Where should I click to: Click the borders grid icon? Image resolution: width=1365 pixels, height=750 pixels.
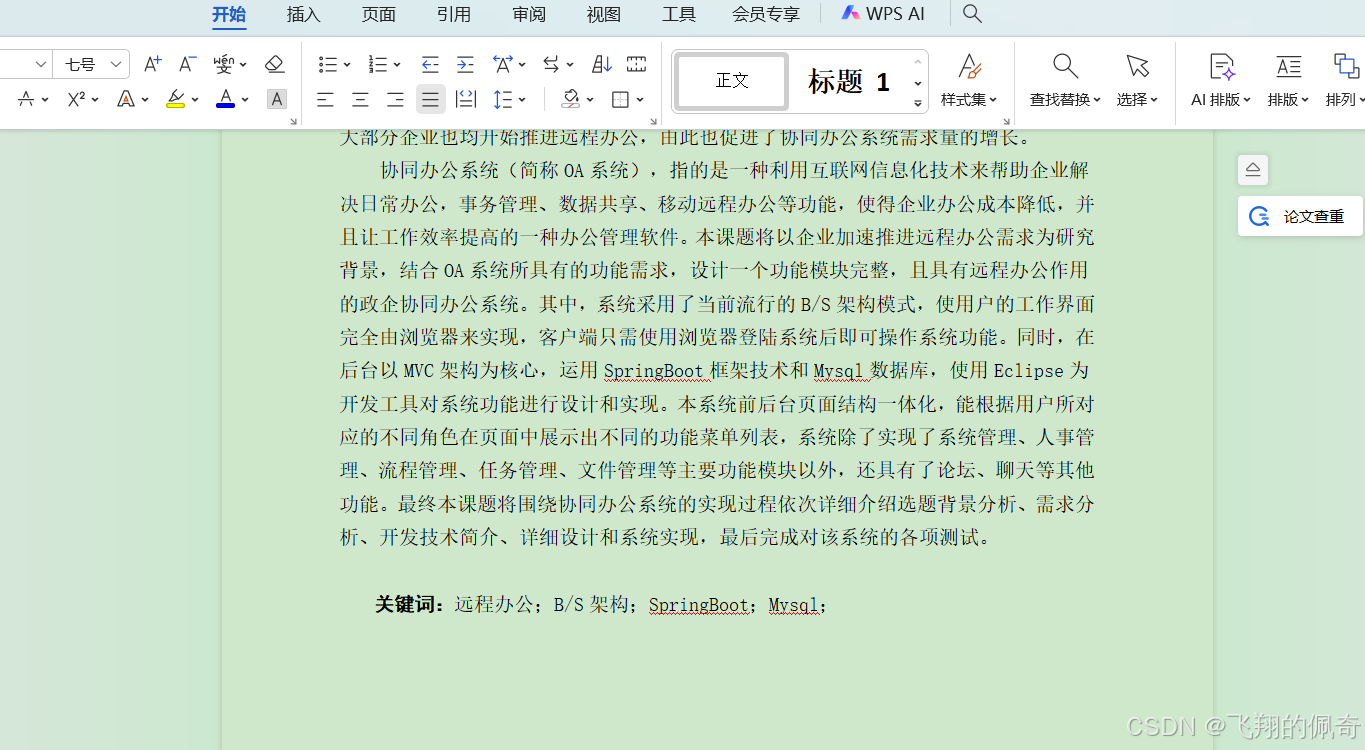[x=621, y=99]
